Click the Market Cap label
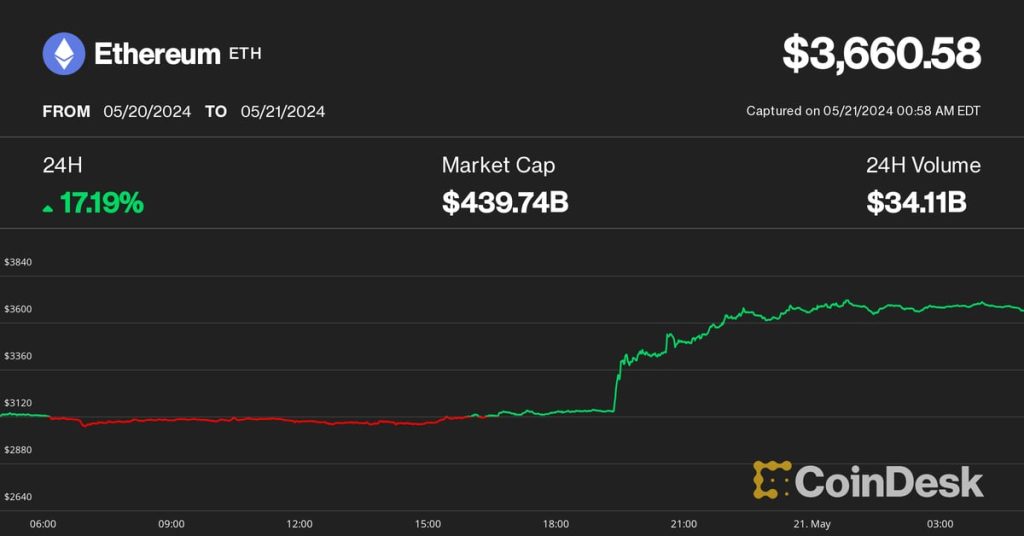 coord(498,166)
